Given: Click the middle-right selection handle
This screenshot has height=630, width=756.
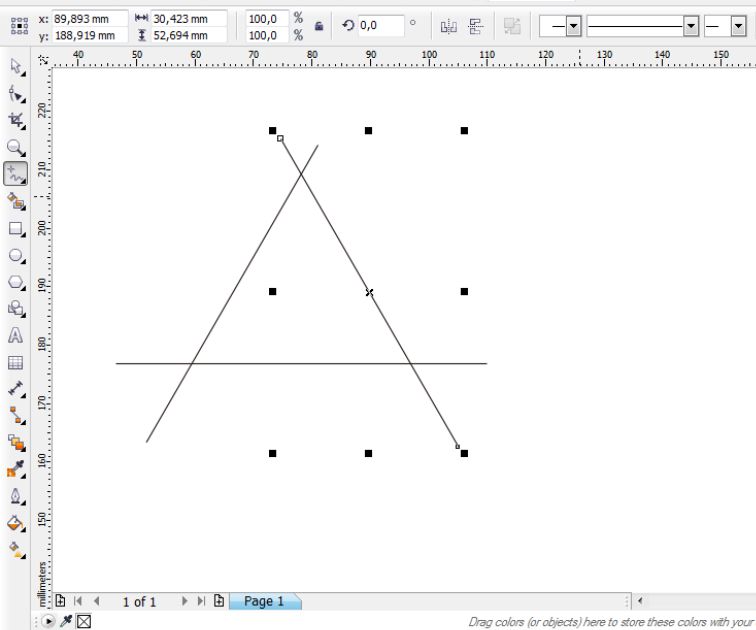Looking at the screenshot, I should (464, 292).
